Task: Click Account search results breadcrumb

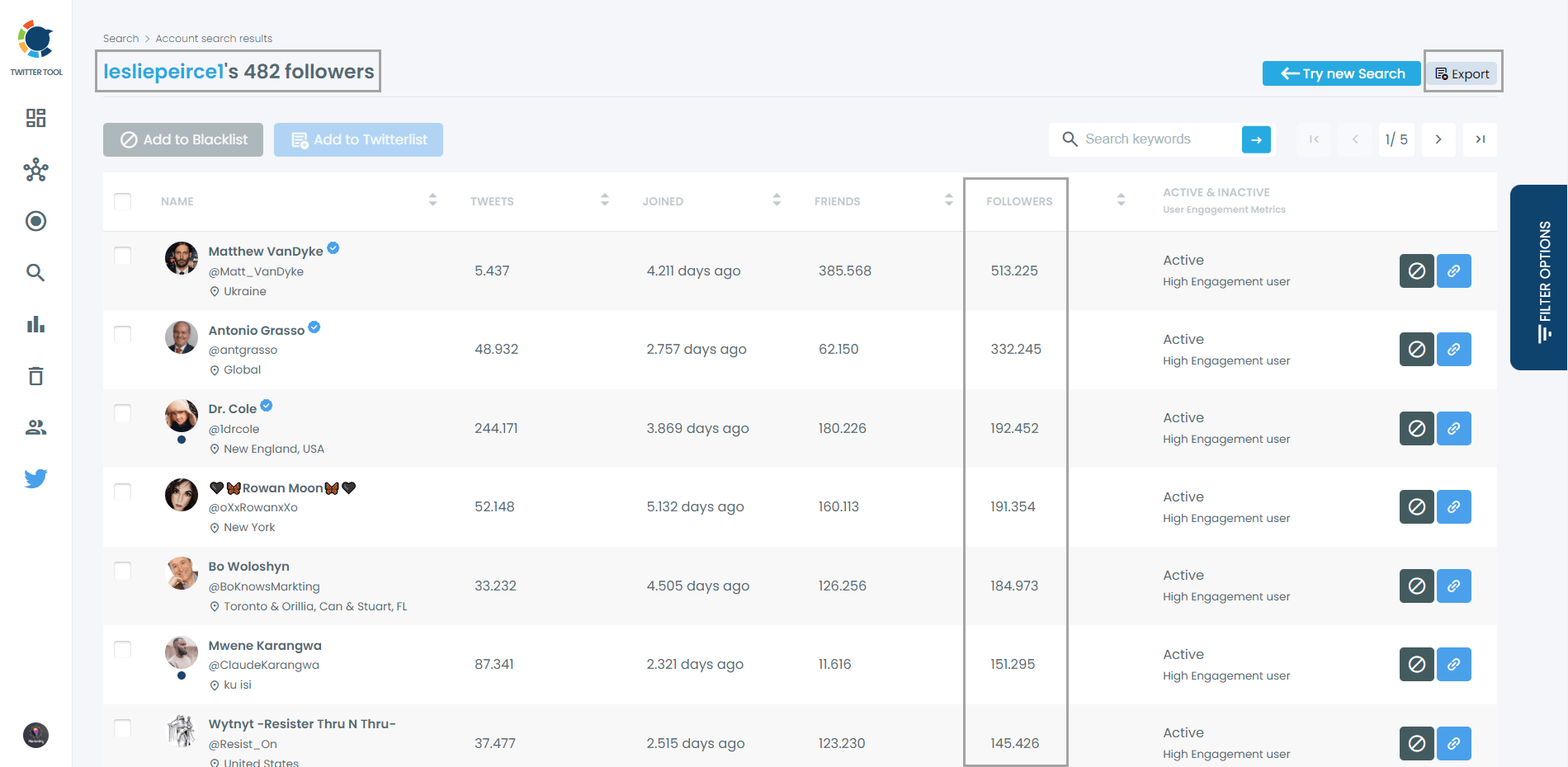Action: [214, 39]
